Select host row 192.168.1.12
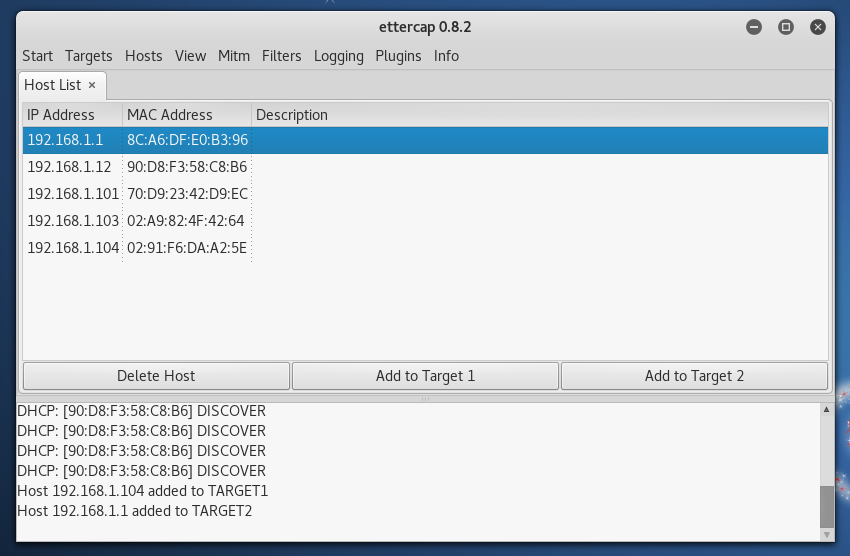This screenshot has height=556, width=850. pos(426,167)
